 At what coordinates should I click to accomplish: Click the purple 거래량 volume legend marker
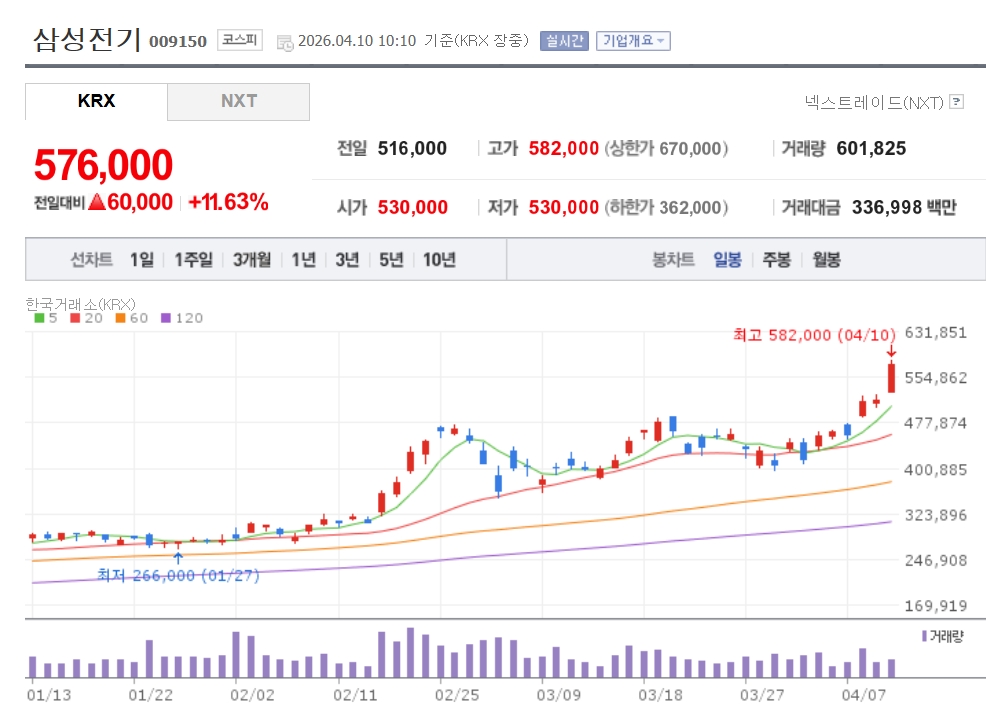tap(924, 636)
